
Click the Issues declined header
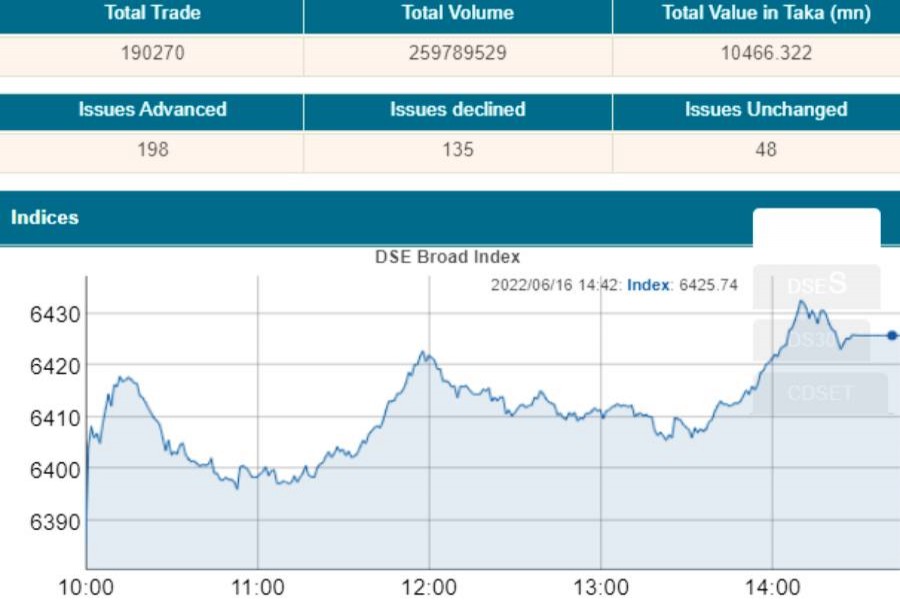click(x=458, y=110)
